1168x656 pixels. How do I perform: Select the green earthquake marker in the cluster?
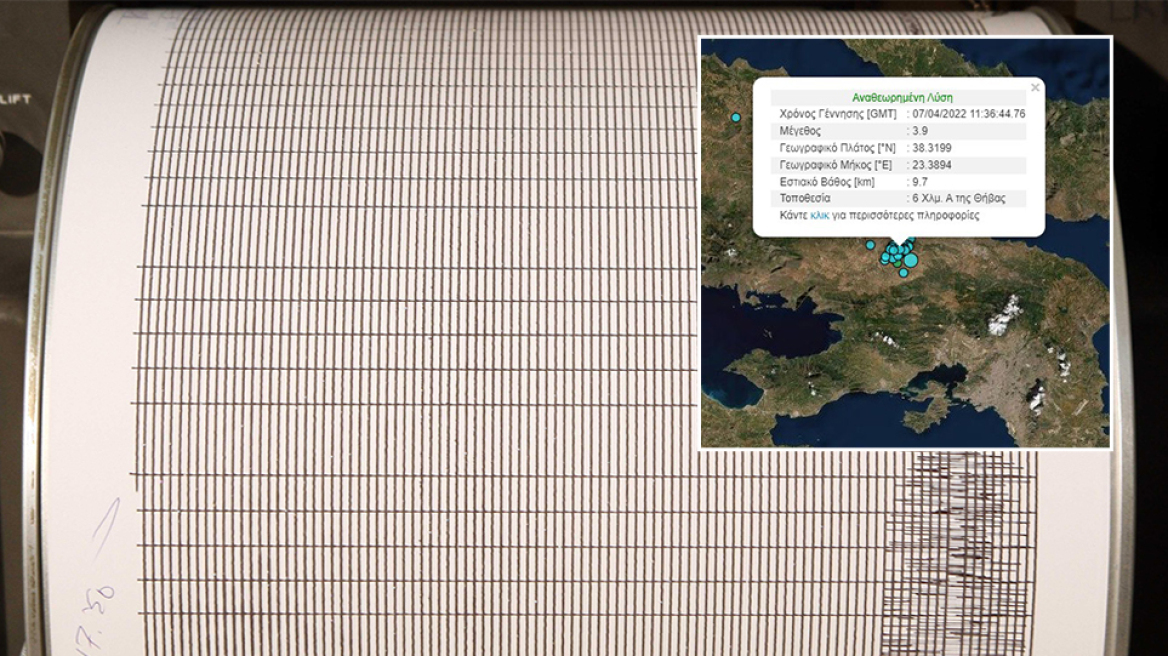897,264
